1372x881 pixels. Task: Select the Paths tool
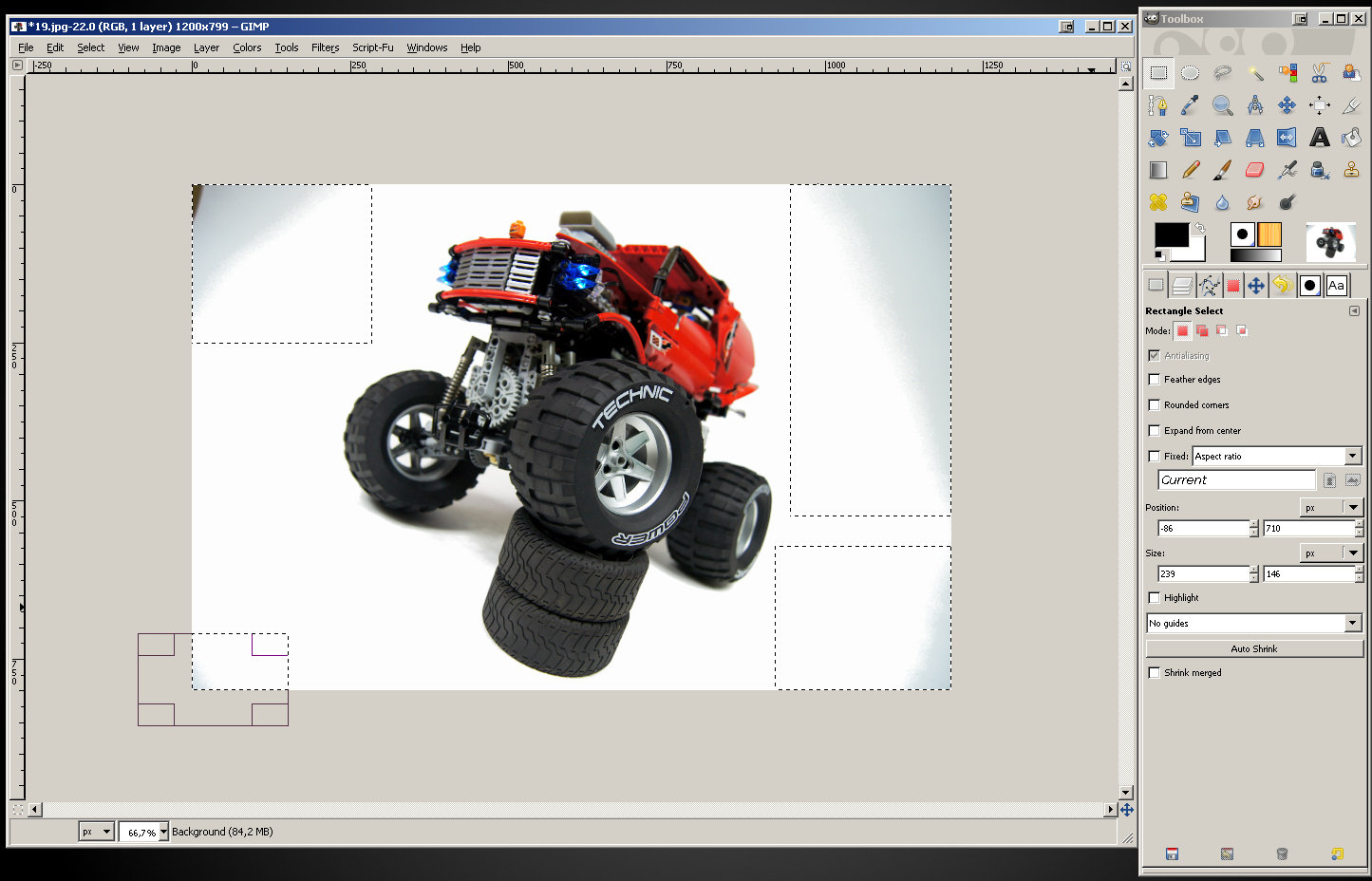coord(1158,105)
